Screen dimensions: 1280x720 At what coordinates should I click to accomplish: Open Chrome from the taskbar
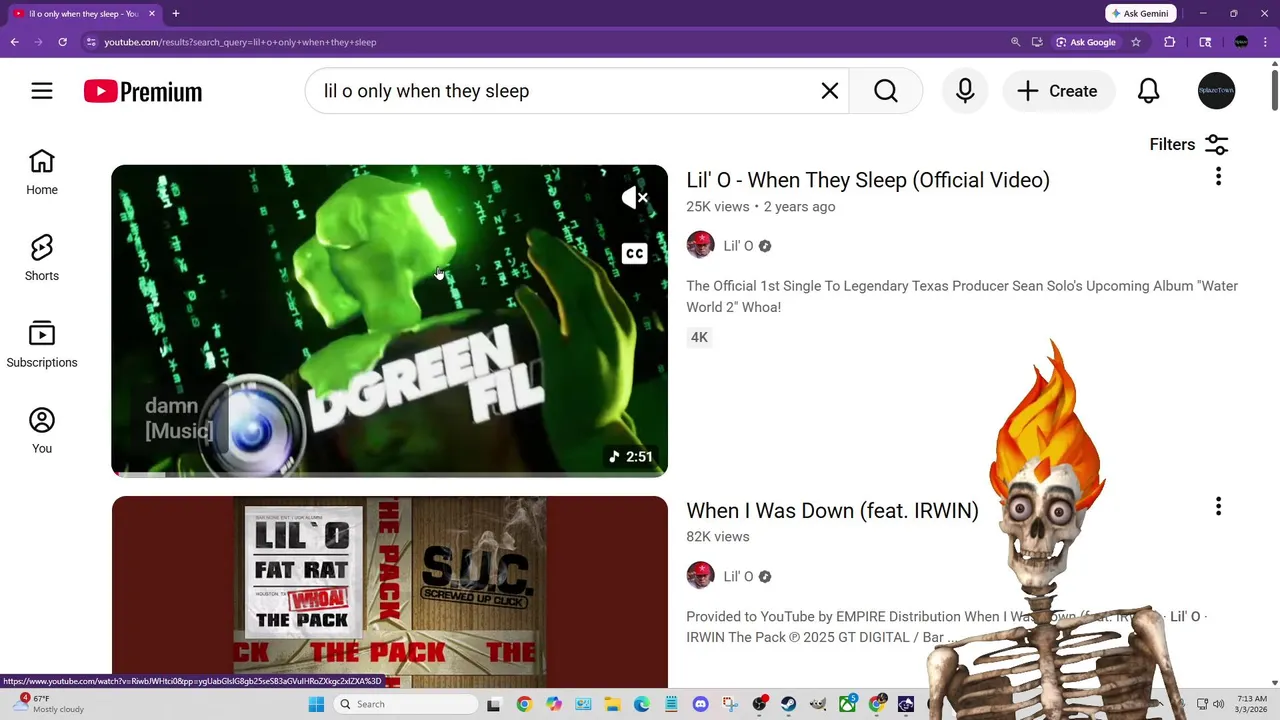pos(524,704)
